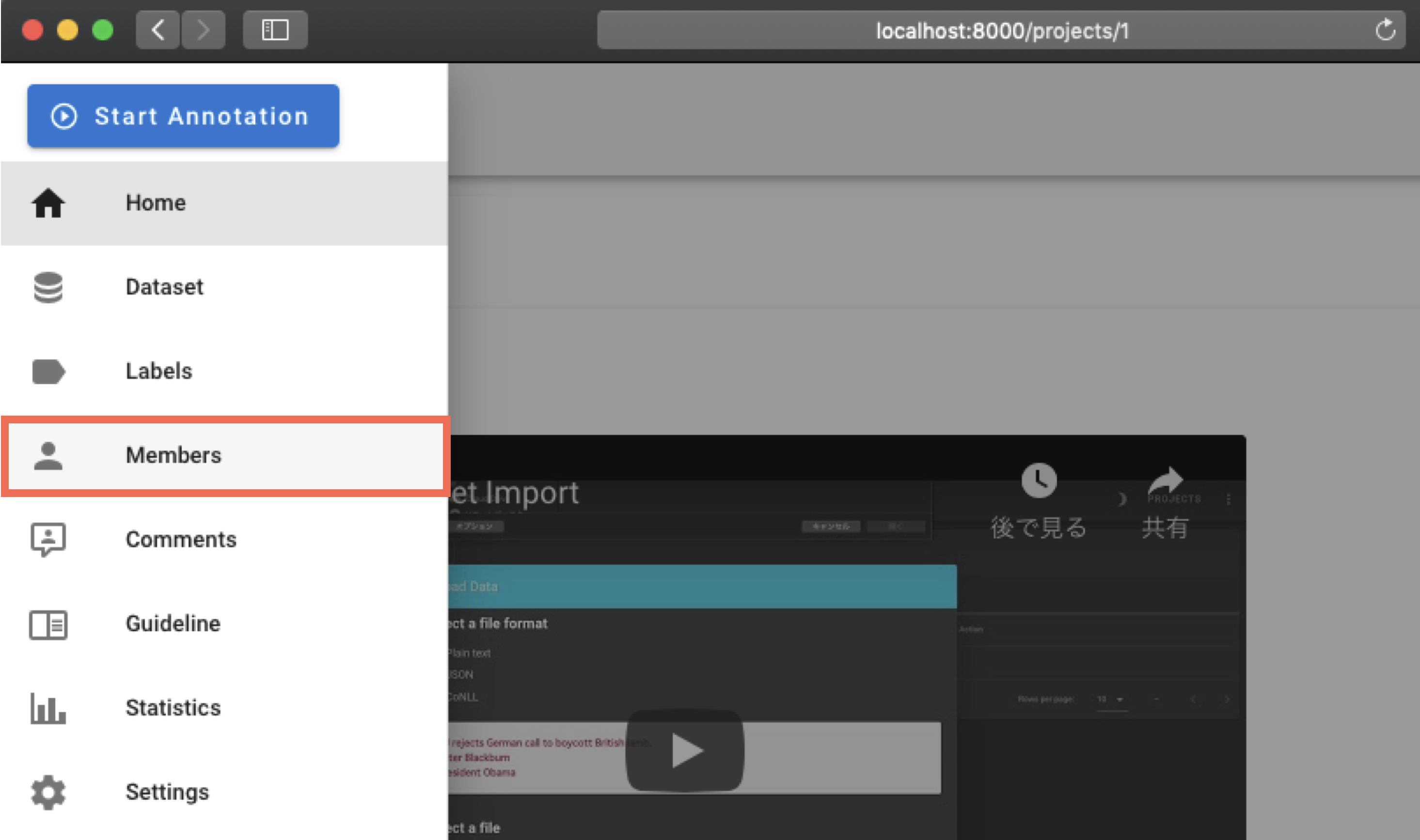Select the Guideline text entry
This screenshot has height=840, width=1420.
(173, 624)
